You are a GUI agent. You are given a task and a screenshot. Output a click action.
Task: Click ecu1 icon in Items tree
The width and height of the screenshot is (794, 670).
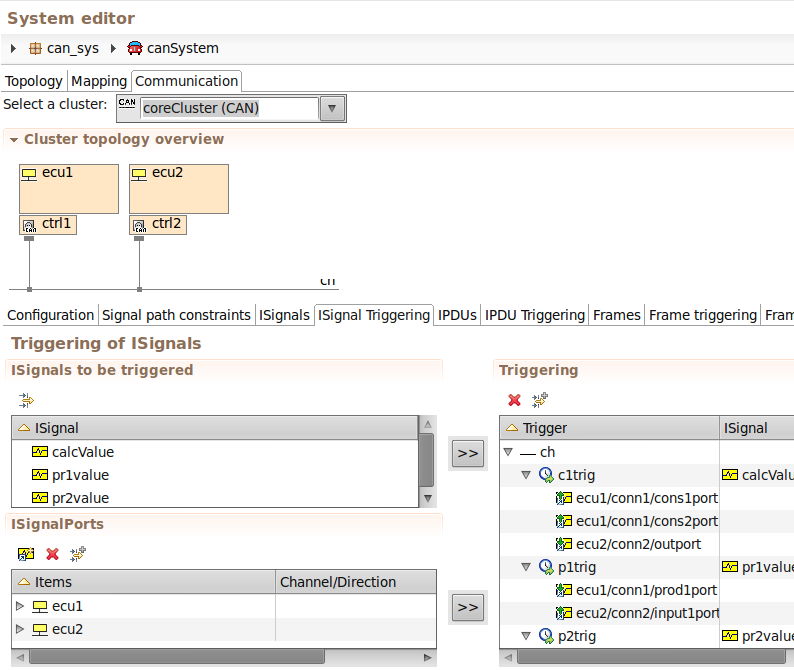[x=39, y=606]
